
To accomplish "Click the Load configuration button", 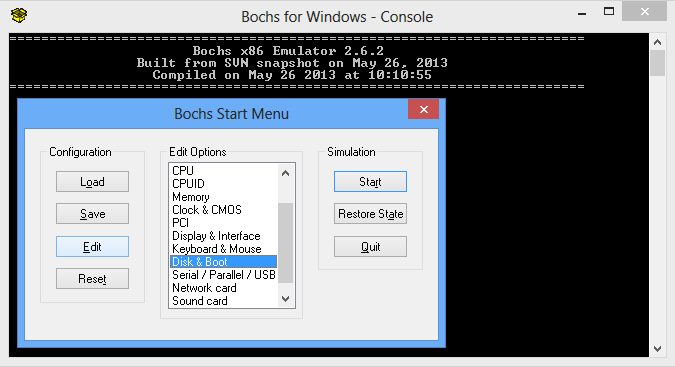I will 92,182.
